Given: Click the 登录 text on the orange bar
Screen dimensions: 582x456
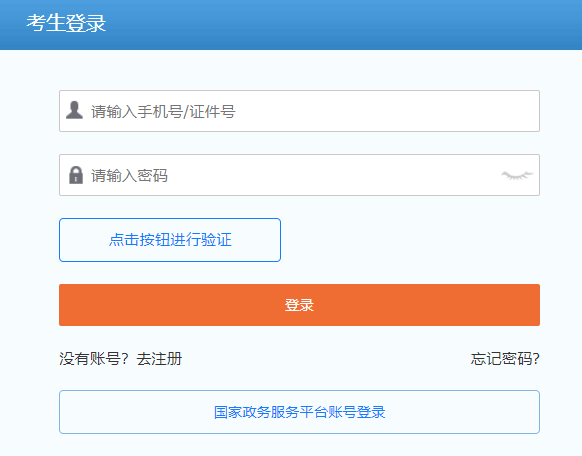Looking at the screenshot, I should (x=299, y=305).
